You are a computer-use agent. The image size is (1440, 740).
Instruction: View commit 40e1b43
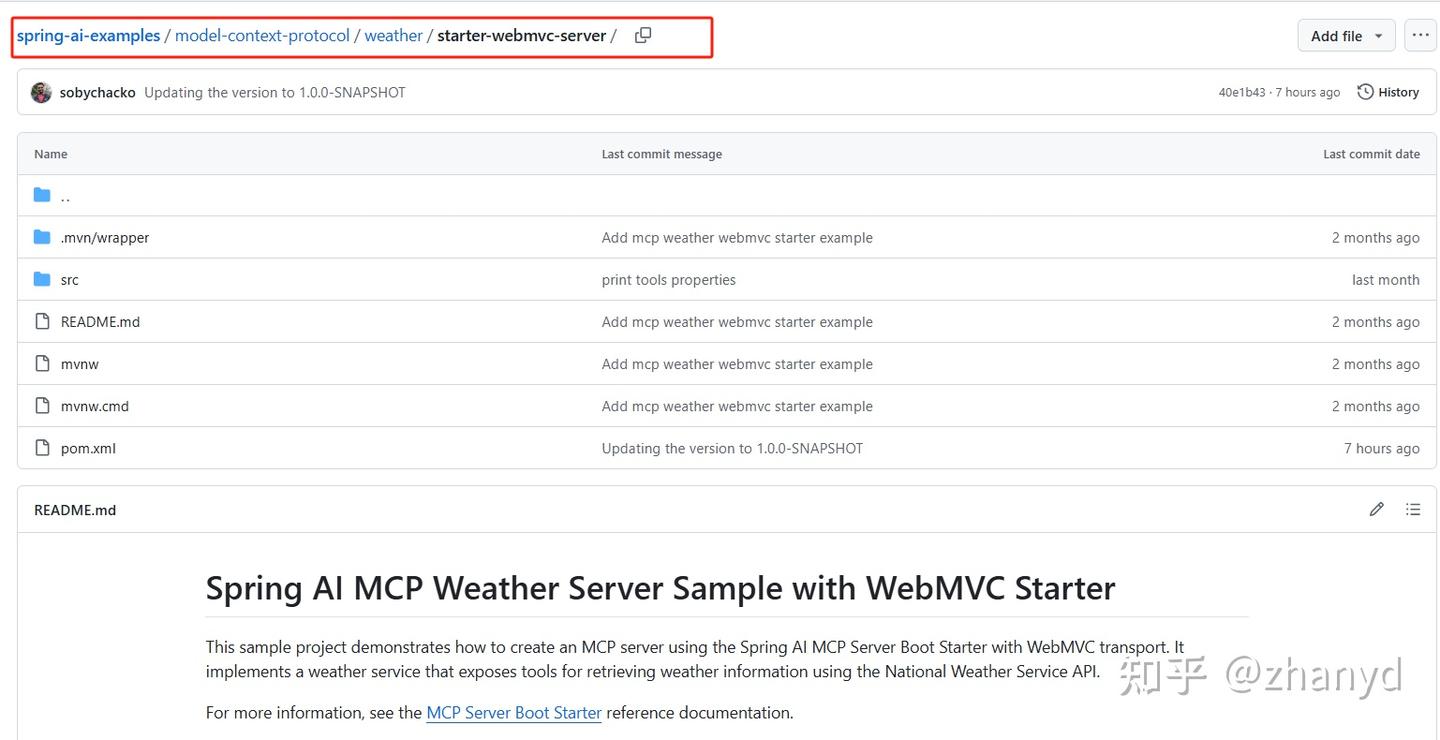pyautogui.click(x=1240, y=91)
